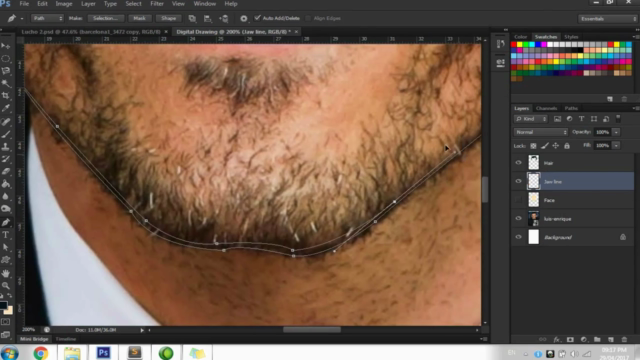Select the Pen tool in toolbox
This screenshot has width=640, height=360.
6,222
